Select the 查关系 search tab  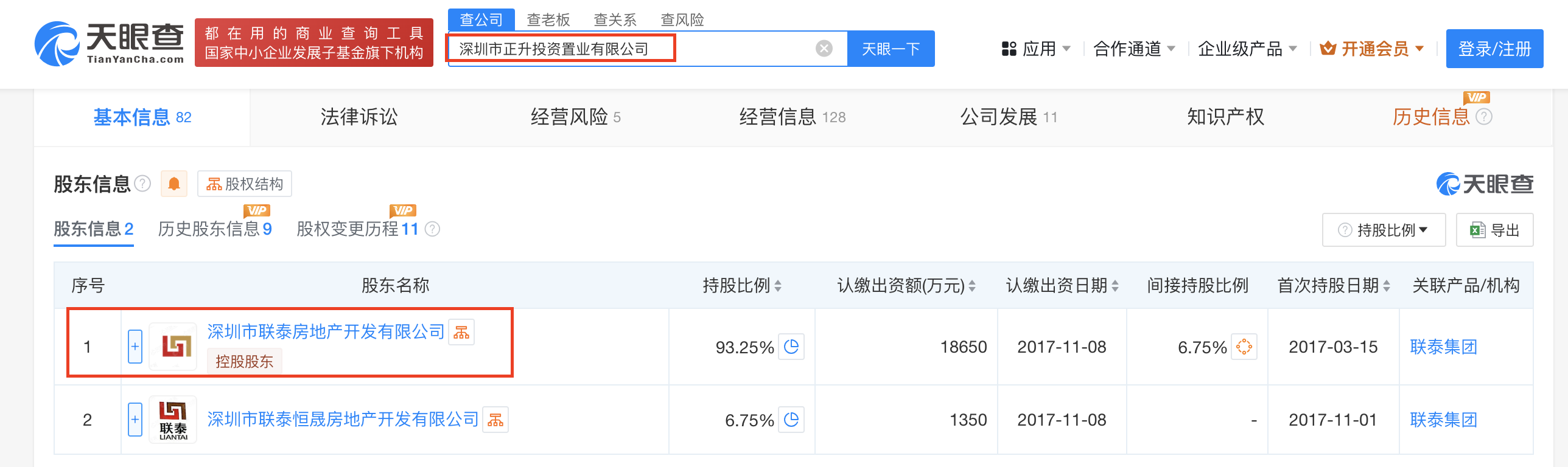click(x=615, y=19)
